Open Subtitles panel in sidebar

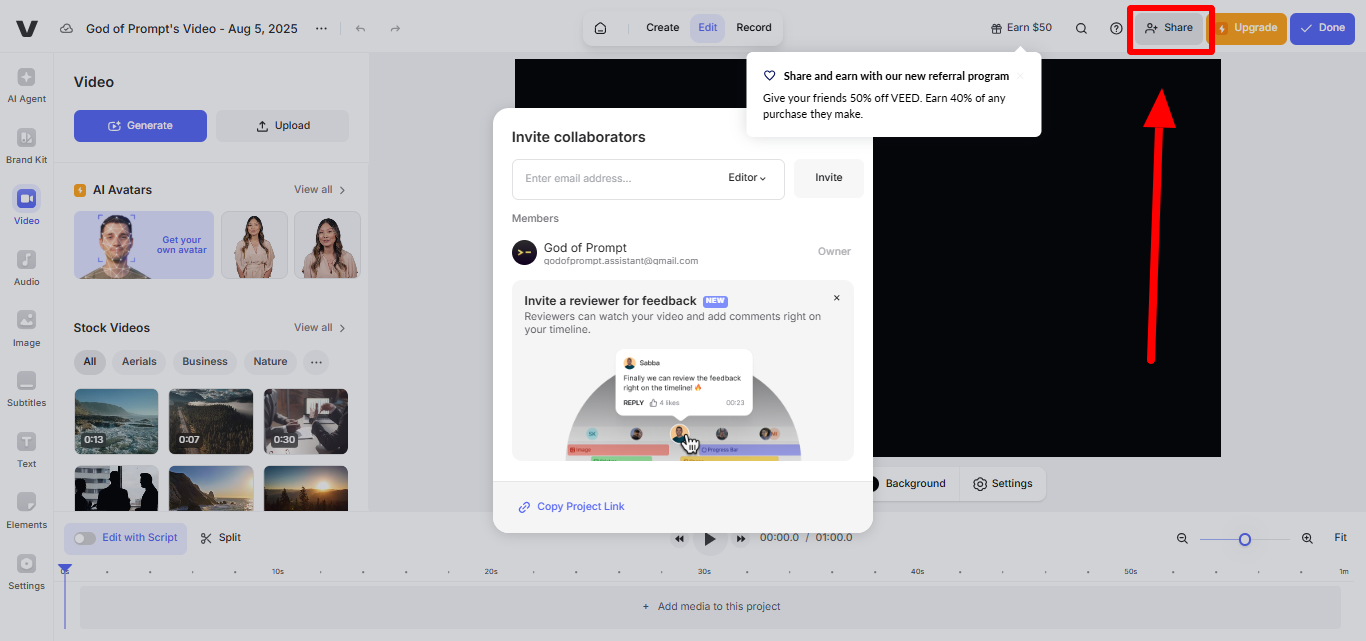click(x=27, y=389)
